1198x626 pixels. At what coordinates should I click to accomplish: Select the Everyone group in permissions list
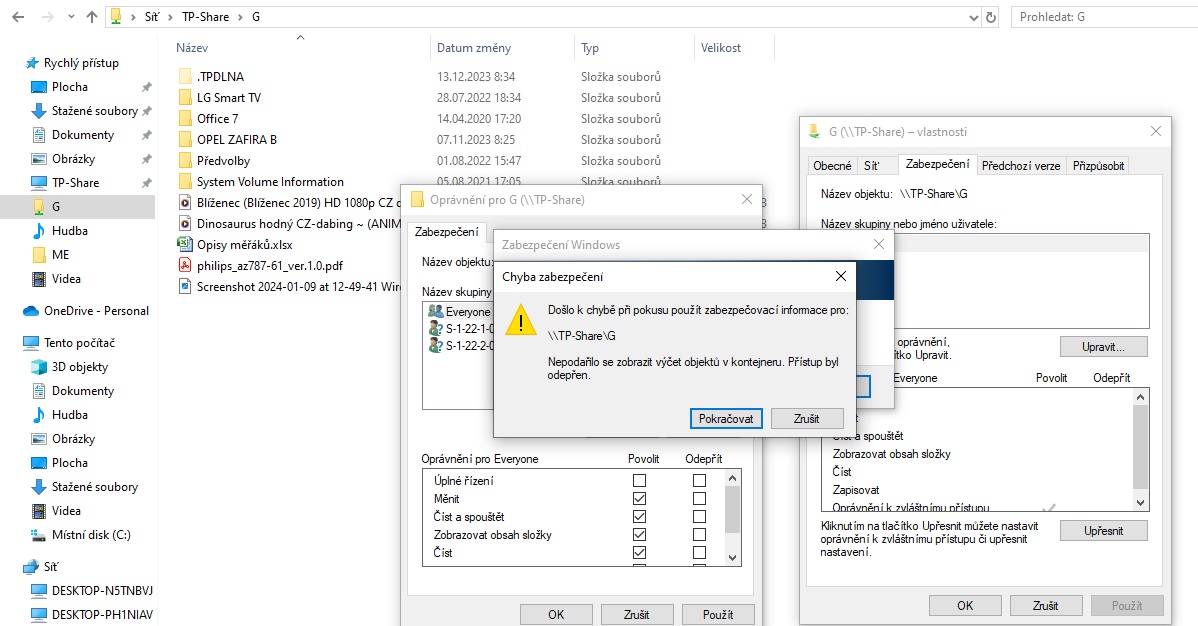pyautogui.click(x=467, y=312)
